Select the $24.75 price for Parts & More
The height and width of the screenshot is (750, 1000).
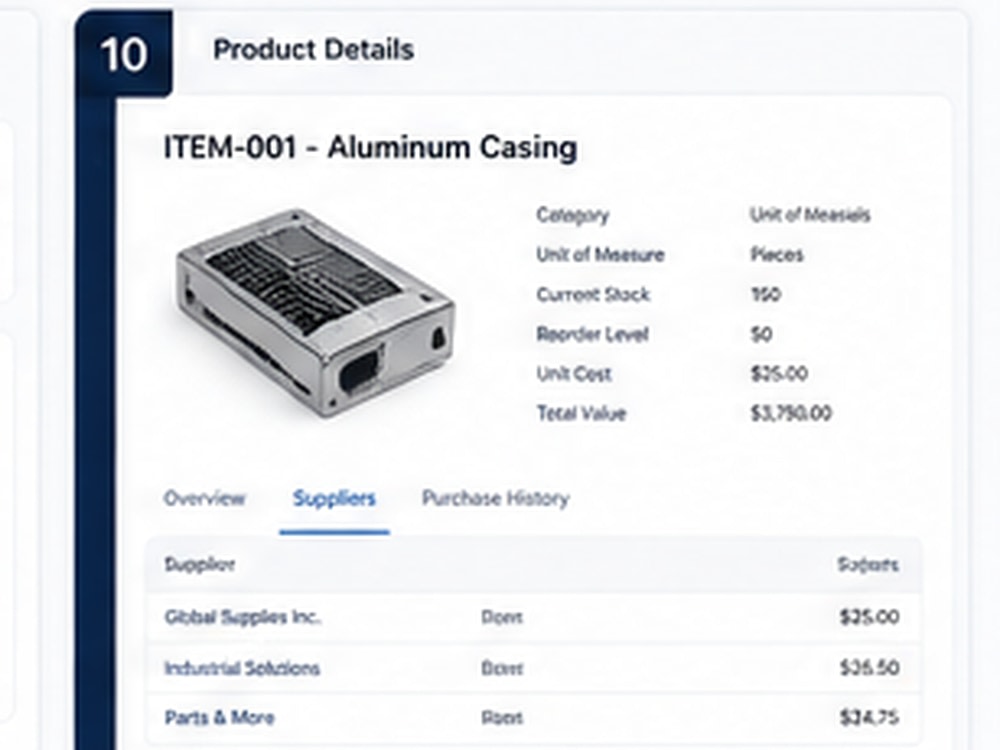click(x=869, y=717)
